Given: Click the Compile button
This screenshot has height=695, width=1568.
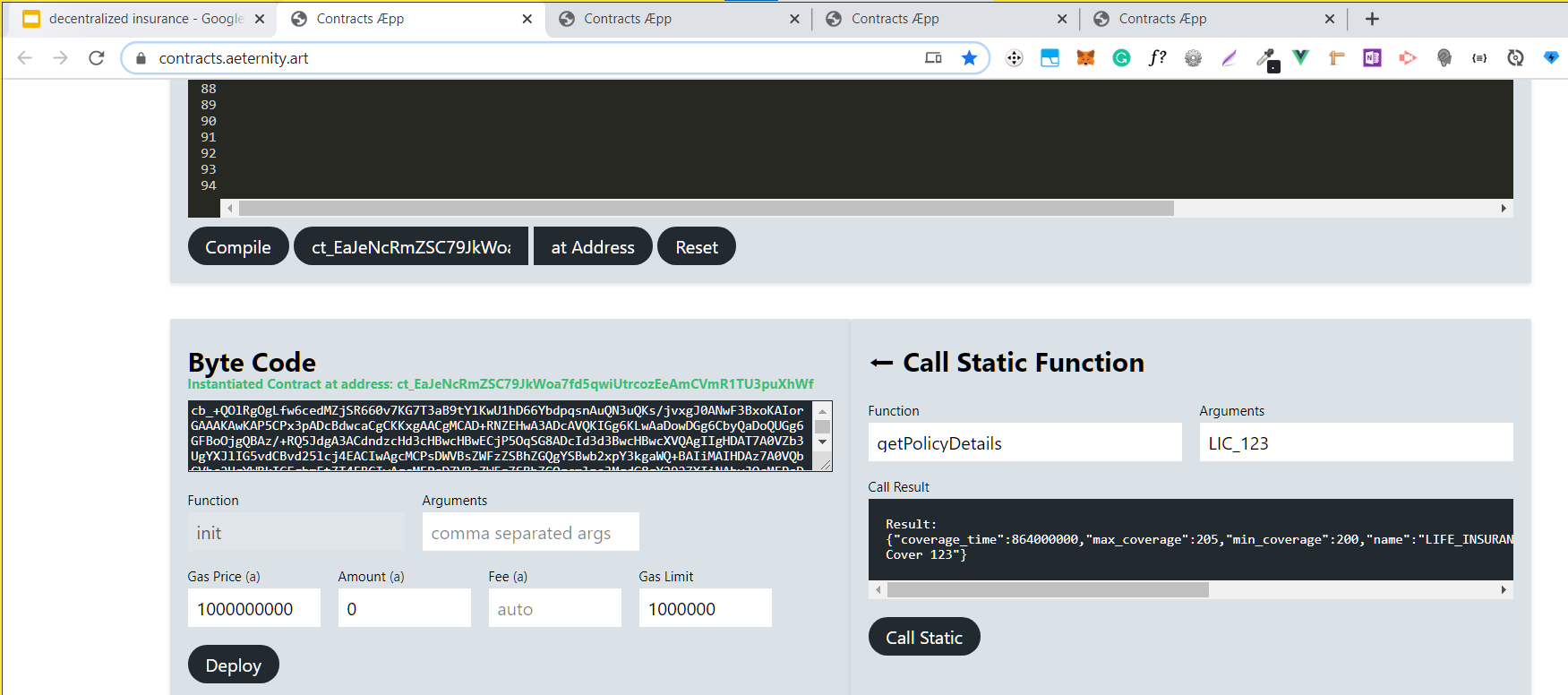Looking at the screenshot, I should point(238,246).
